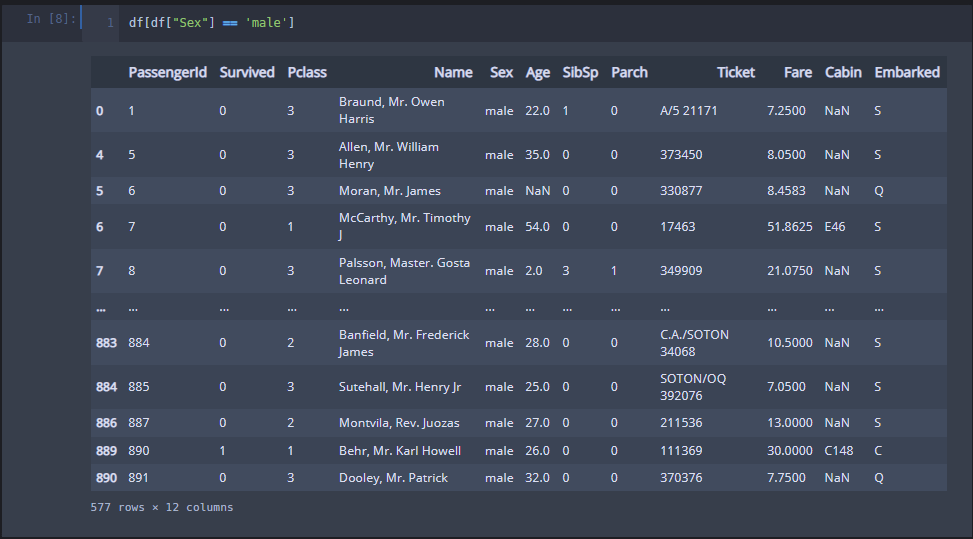Image resolution: width=973 pixels, height=539 pixels.
Task: Click the Age column header
Action: click(537, 73)
